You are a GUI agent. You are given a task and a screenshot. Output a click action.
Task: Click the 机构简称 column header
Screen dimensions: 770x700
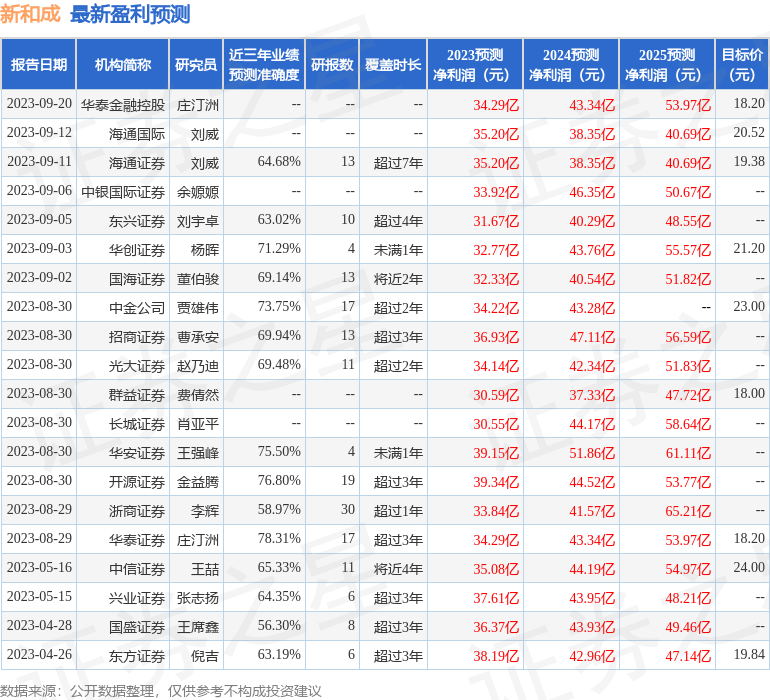coord(123,64)
